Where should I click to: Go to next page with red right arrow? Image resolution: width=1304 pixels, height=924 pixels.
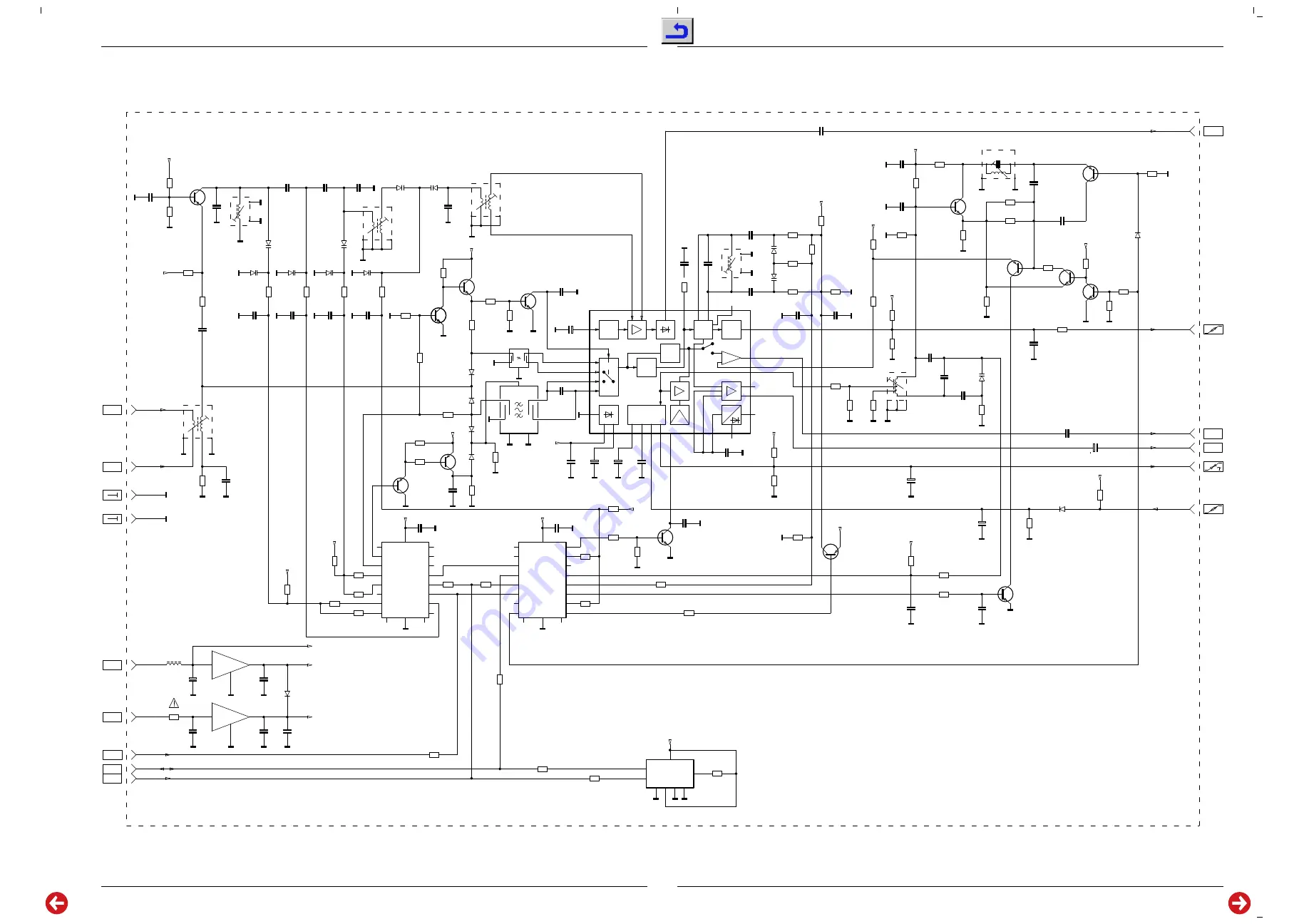[x=1239, y=903]
